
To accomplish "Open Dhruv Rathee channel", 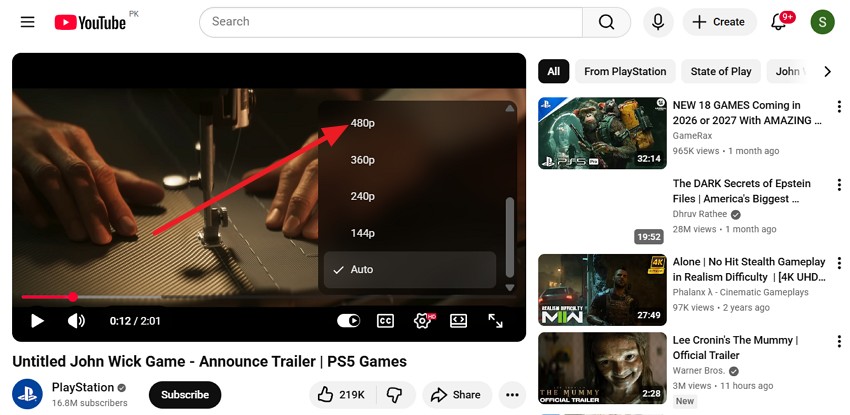I will 699,214.
